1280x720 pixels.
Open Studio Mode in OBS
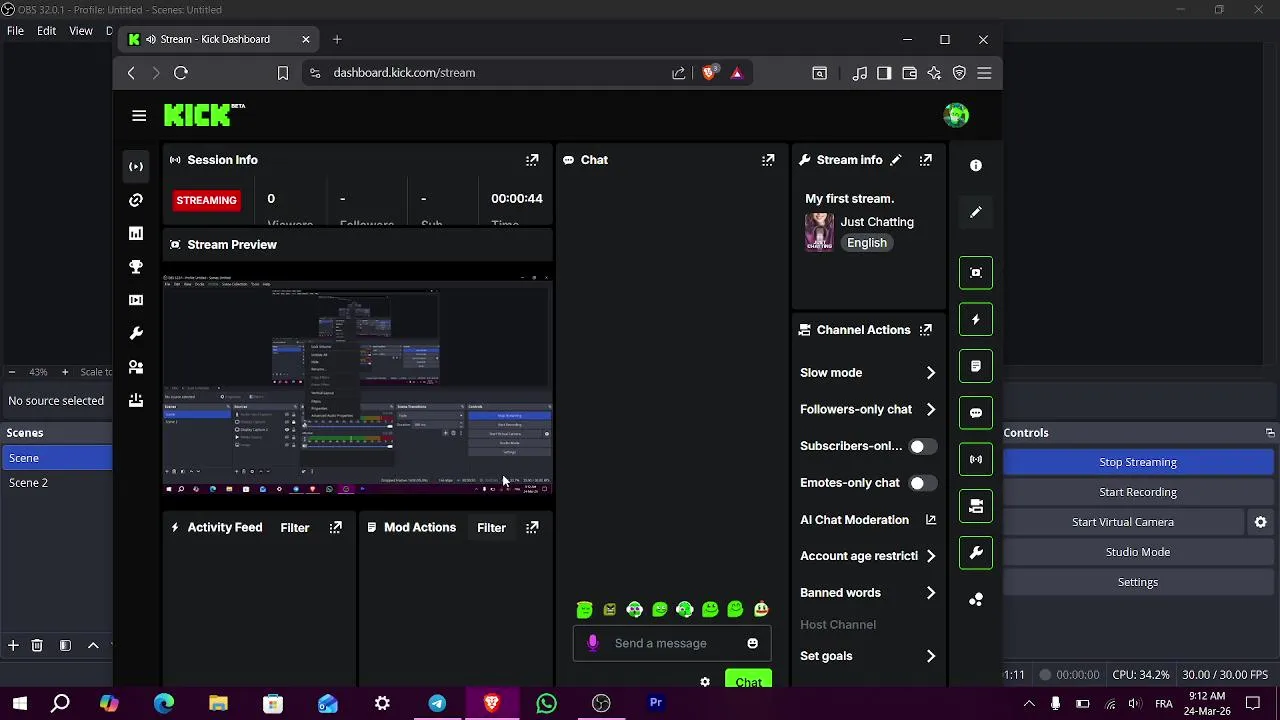[x=1137, y=552]
